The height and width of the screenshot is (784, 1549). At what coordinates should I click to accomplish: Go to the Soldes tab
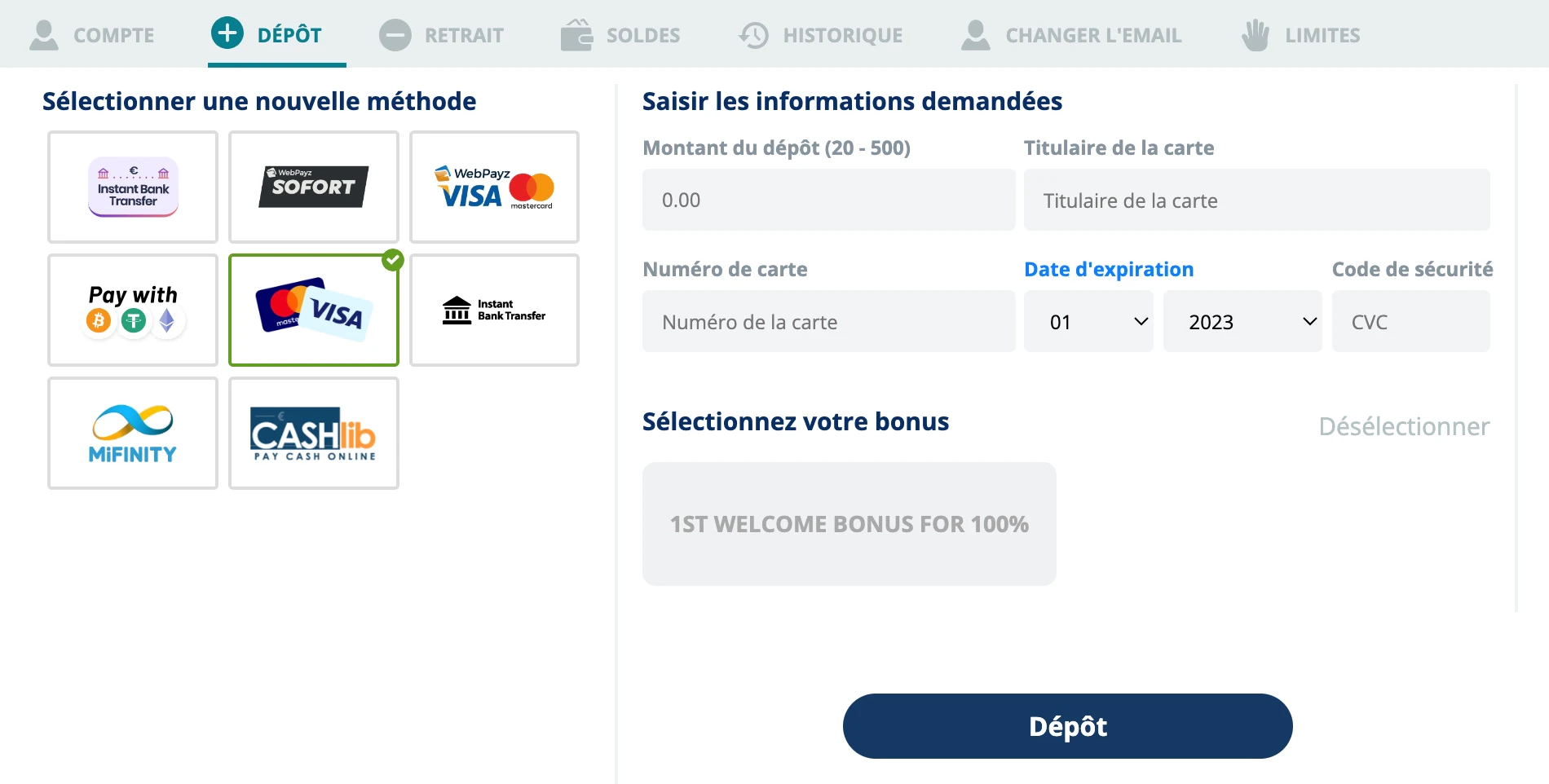pyautogui.click(x=620, y=35)
